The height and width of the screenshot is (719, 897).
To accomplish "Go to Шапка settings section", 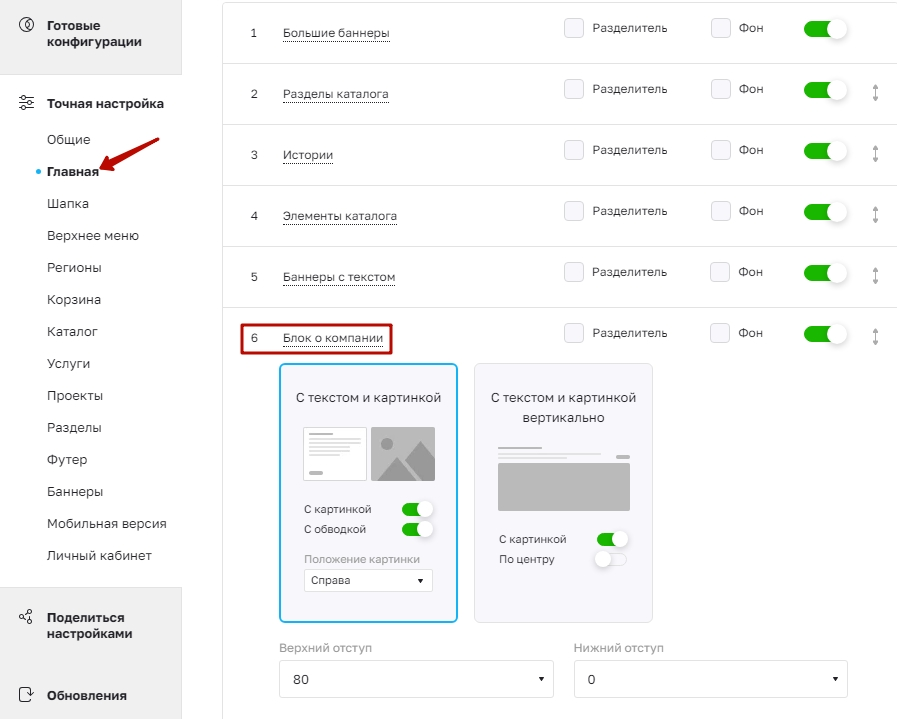I will coord(68,204).
